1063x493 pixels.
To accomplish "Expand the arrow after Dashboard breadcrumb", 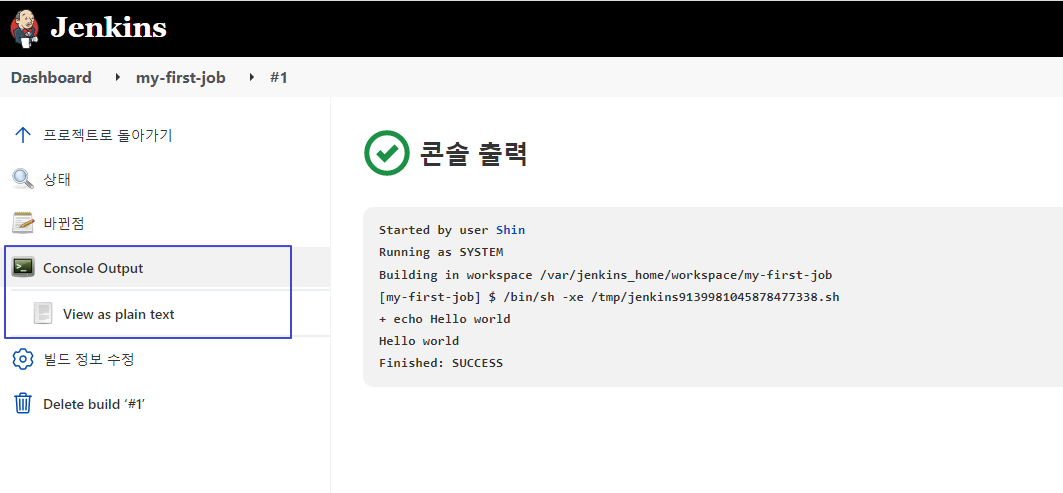I will click(x=118, y=77).
